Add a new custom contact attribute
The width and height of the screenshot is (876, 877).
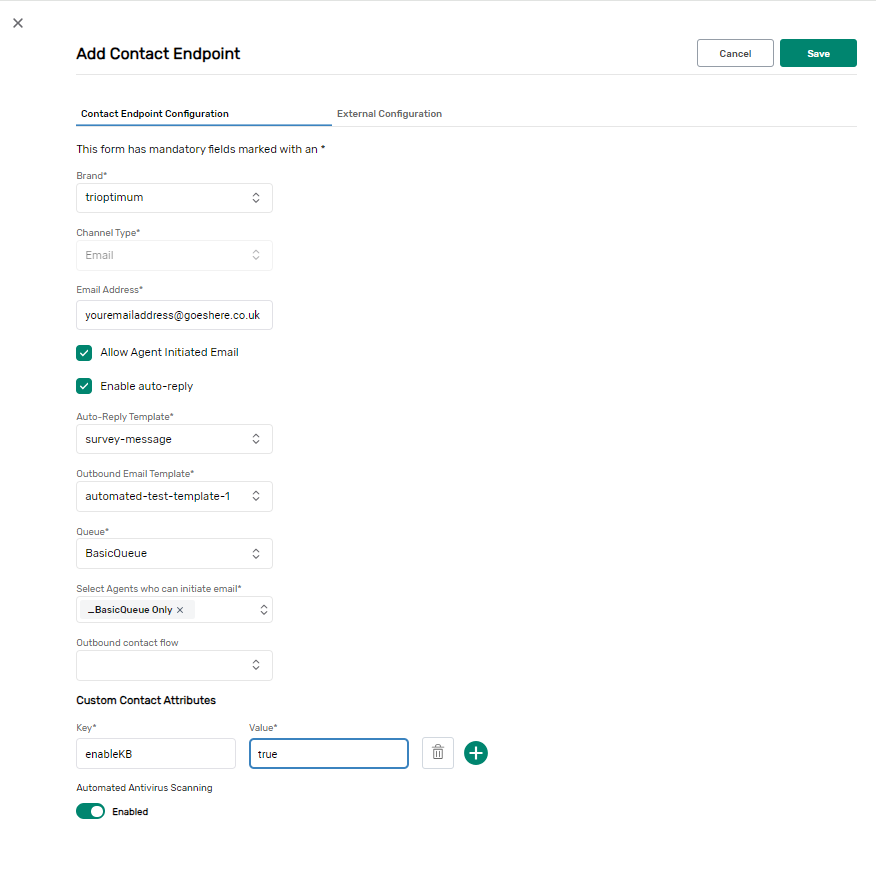476,753
